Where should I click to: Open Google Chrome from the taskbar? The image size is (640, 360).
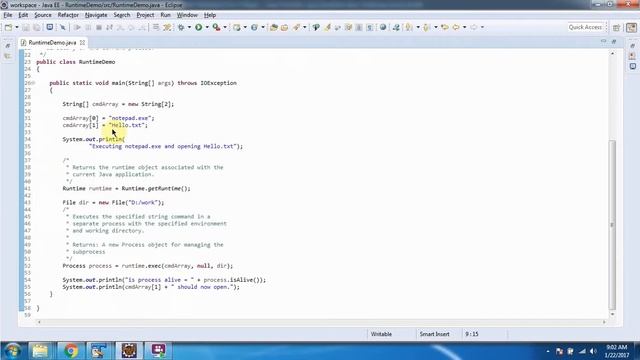71,351
